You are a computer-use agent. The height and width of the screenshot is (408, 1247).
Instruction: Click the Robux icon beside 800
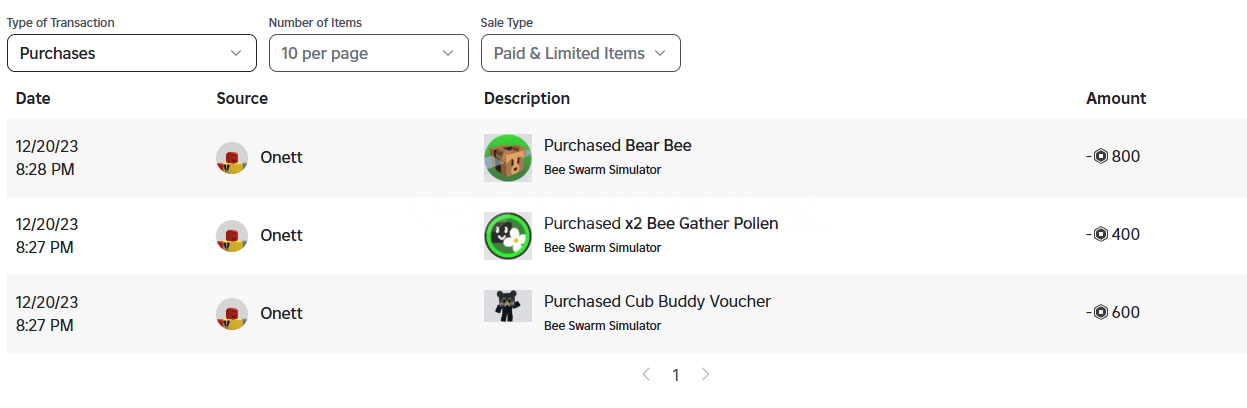(x=1101, y=157)
